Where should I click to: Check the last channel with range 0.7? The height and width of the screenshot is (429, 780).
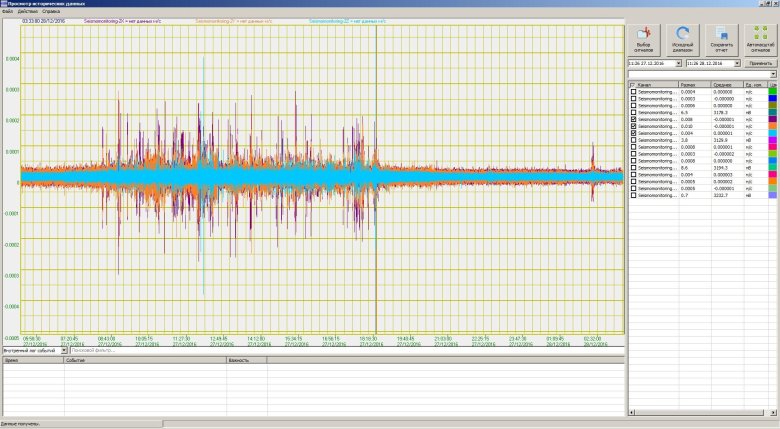[632, 195]
